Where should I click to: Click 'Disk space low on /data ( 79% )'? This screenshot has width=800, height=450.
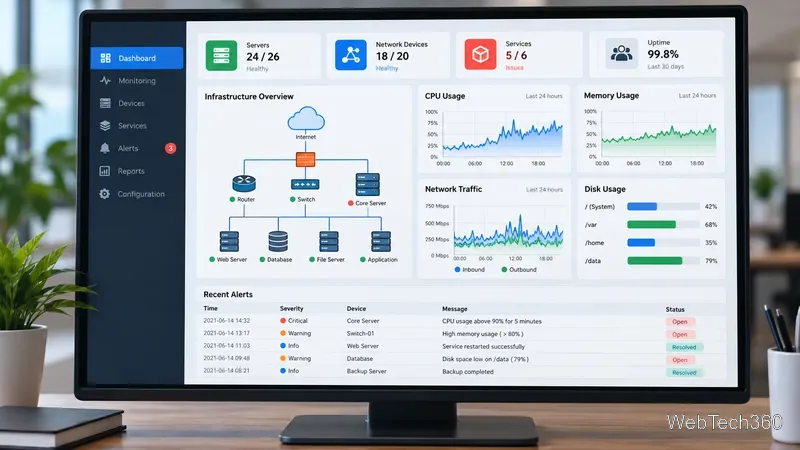point(485,359)
